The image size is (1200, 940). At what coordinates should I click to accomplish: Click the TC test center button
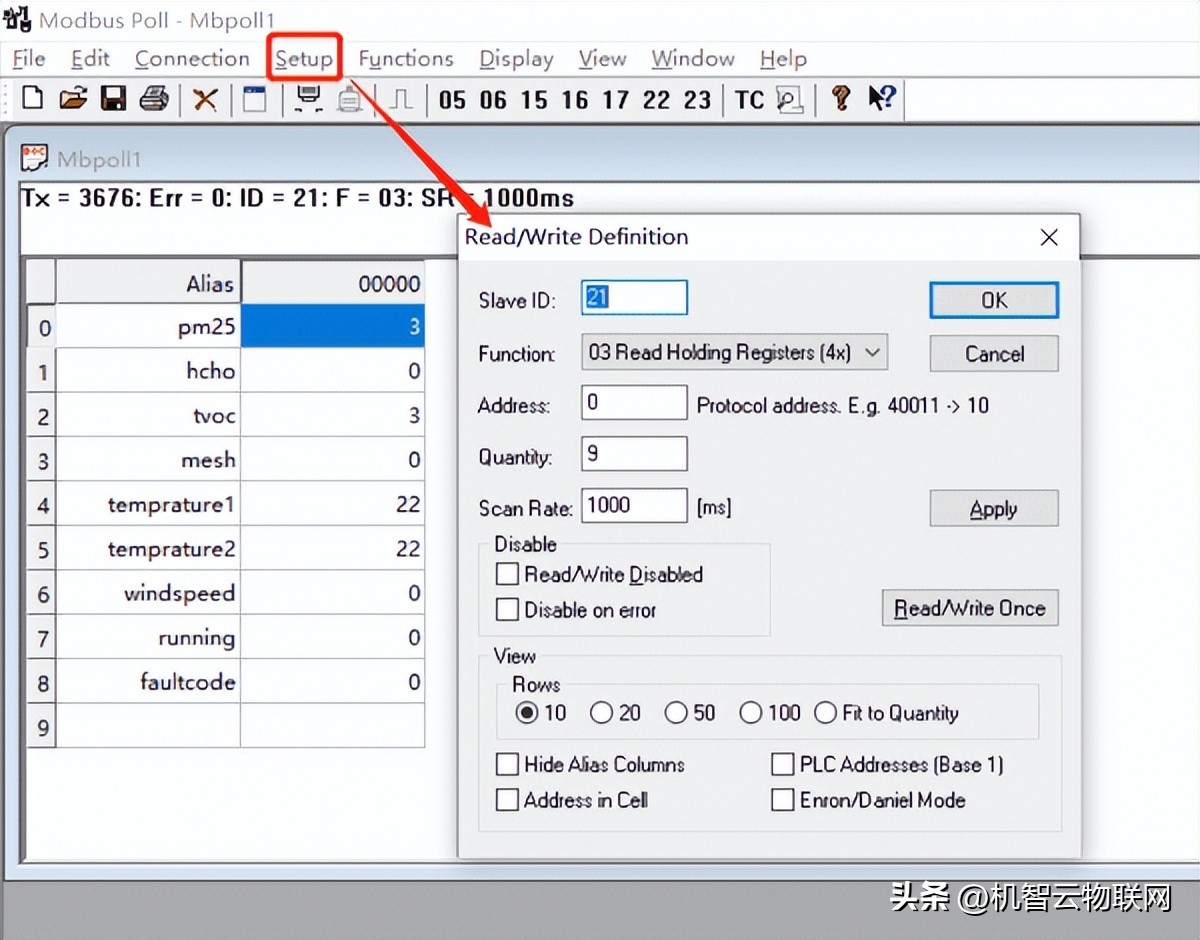pyautogui.click(x=749, y=99)
